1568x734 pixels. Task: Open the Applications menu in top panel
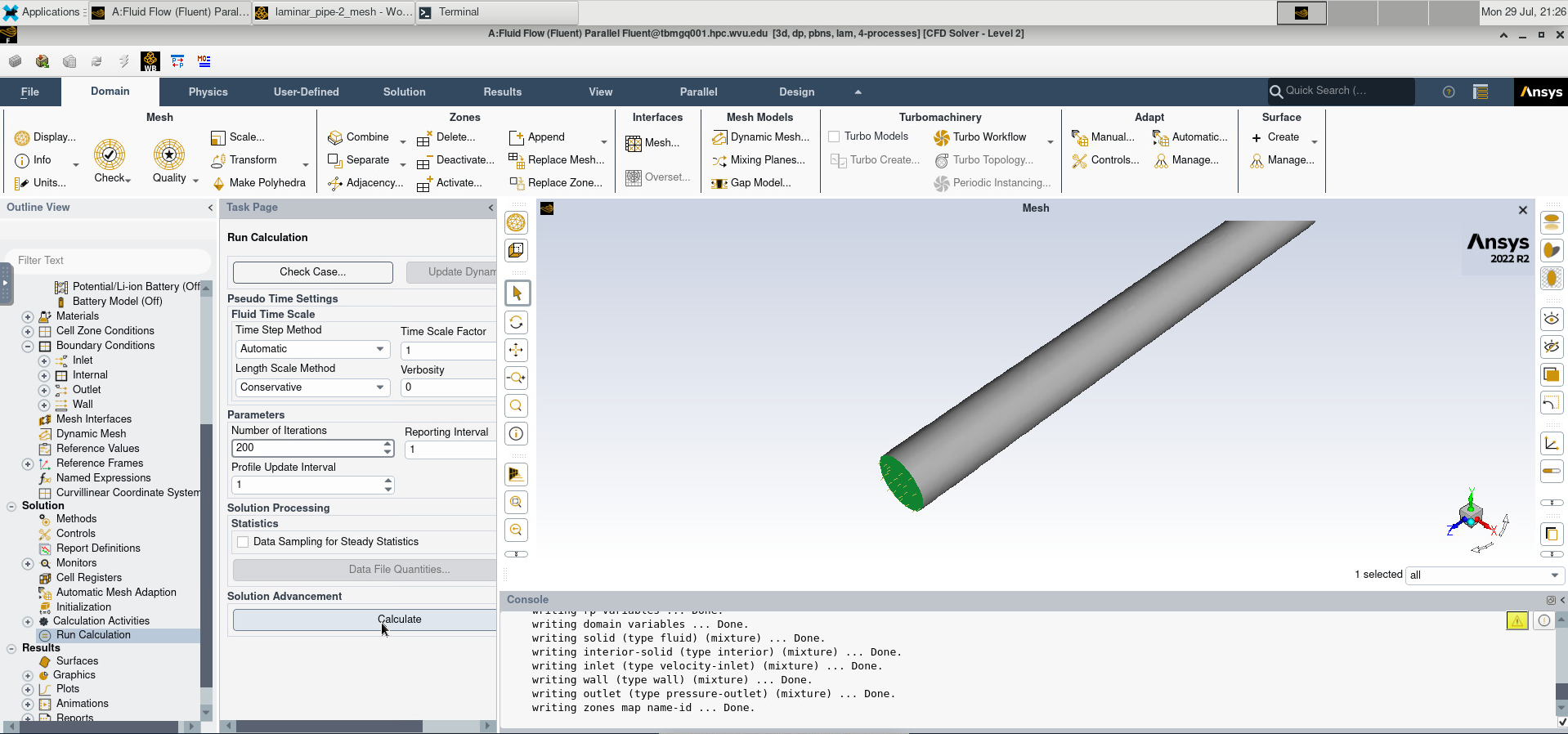[x=43, y=12]
